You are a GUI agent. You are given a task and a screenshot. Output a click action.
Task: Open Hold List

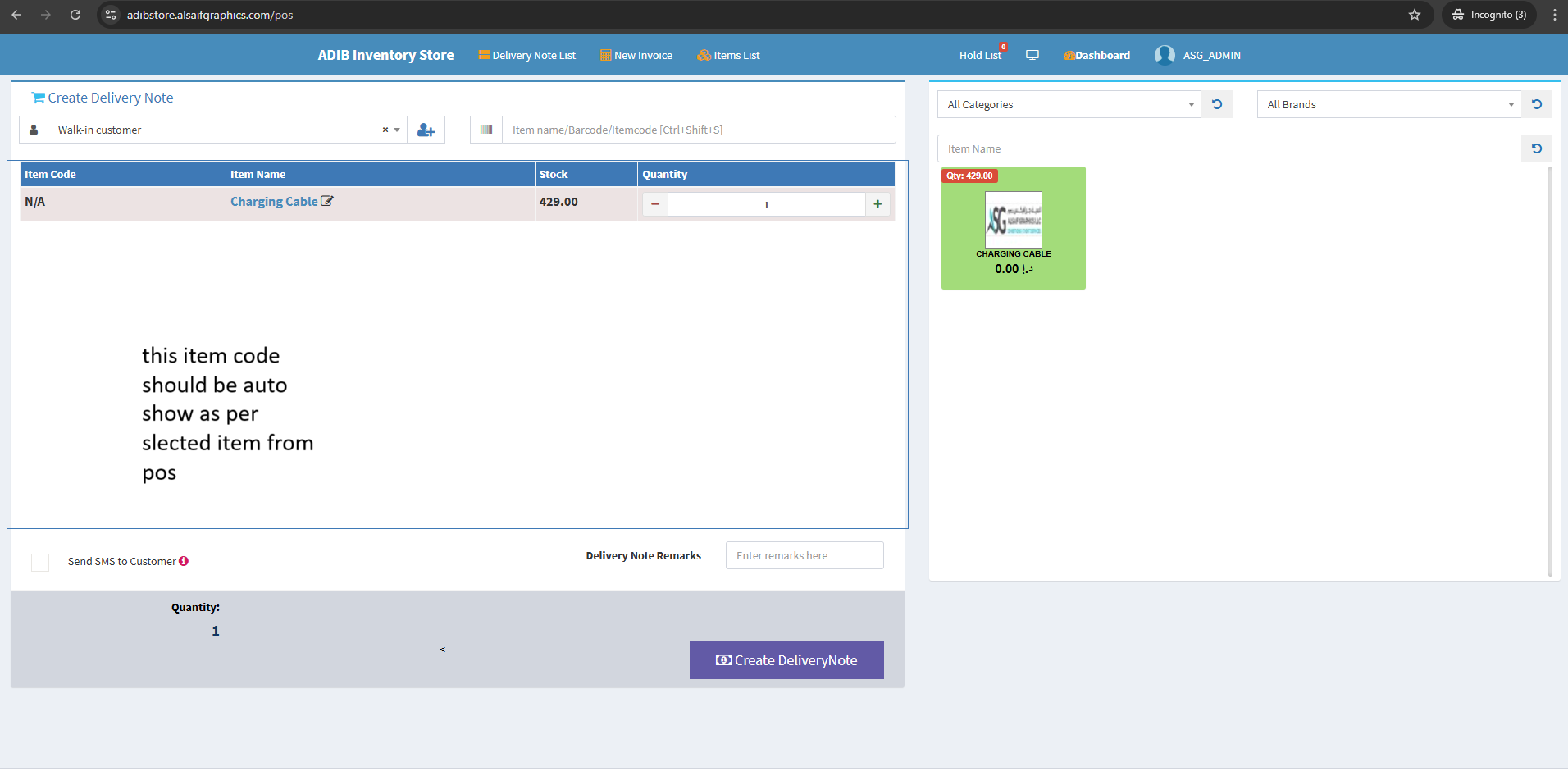[981, 55]
